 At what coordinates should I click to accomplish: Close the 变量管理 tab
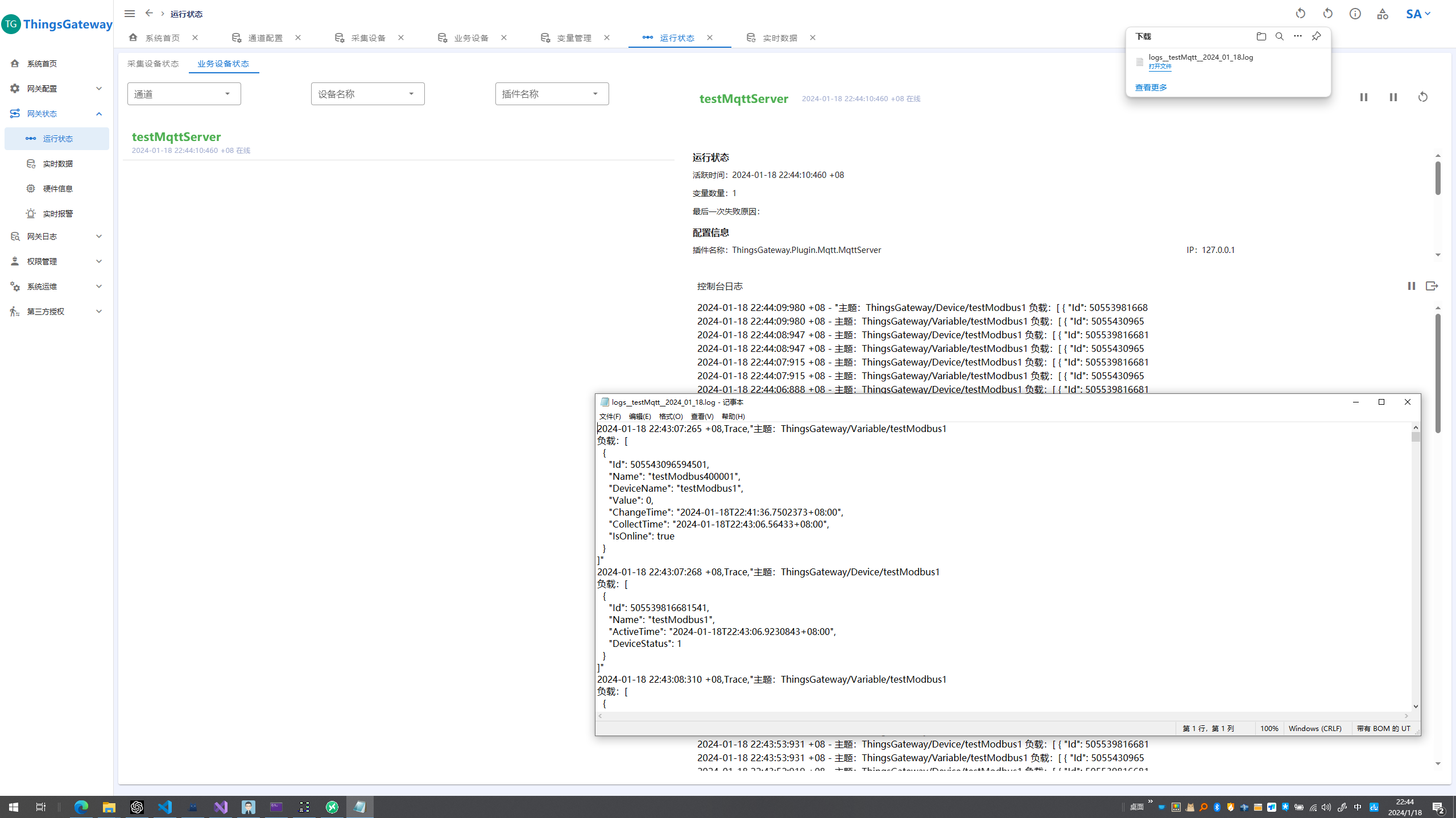(x=607, y=38)
